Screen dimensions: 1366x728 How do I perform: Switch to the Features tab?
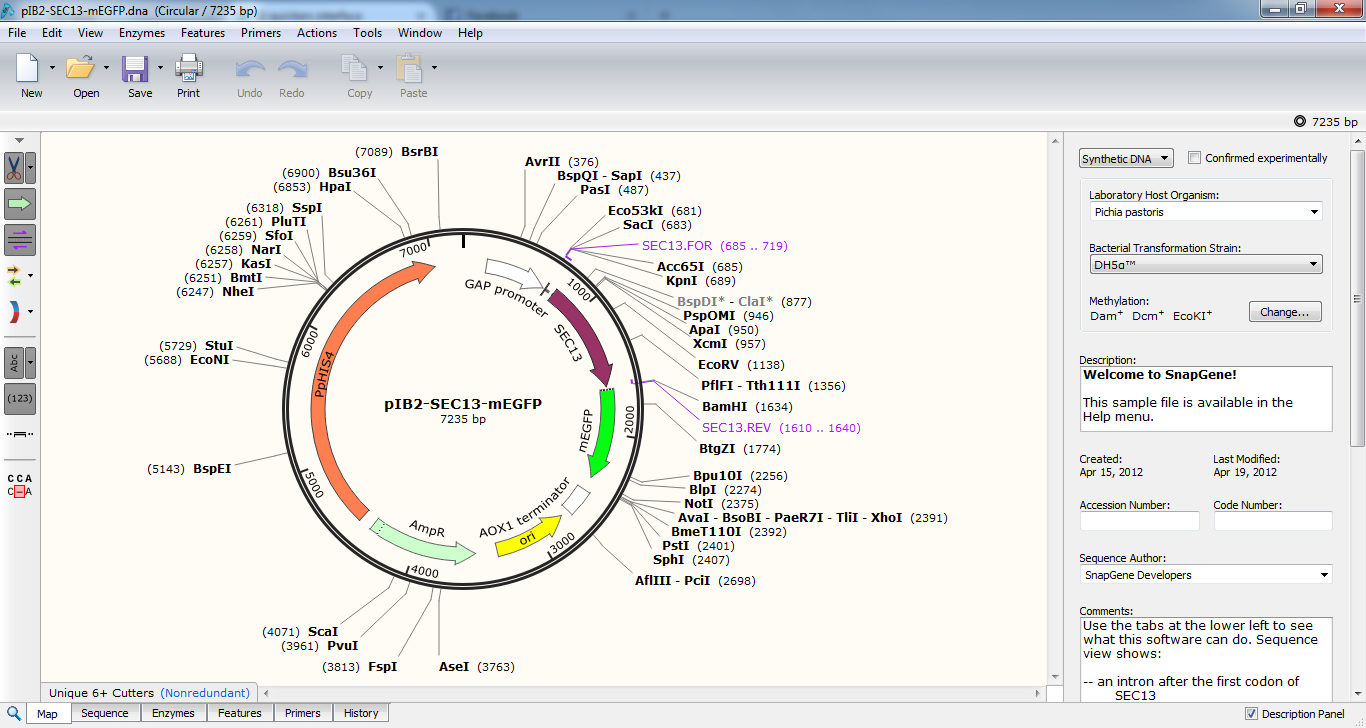click(x=240, y=713)
